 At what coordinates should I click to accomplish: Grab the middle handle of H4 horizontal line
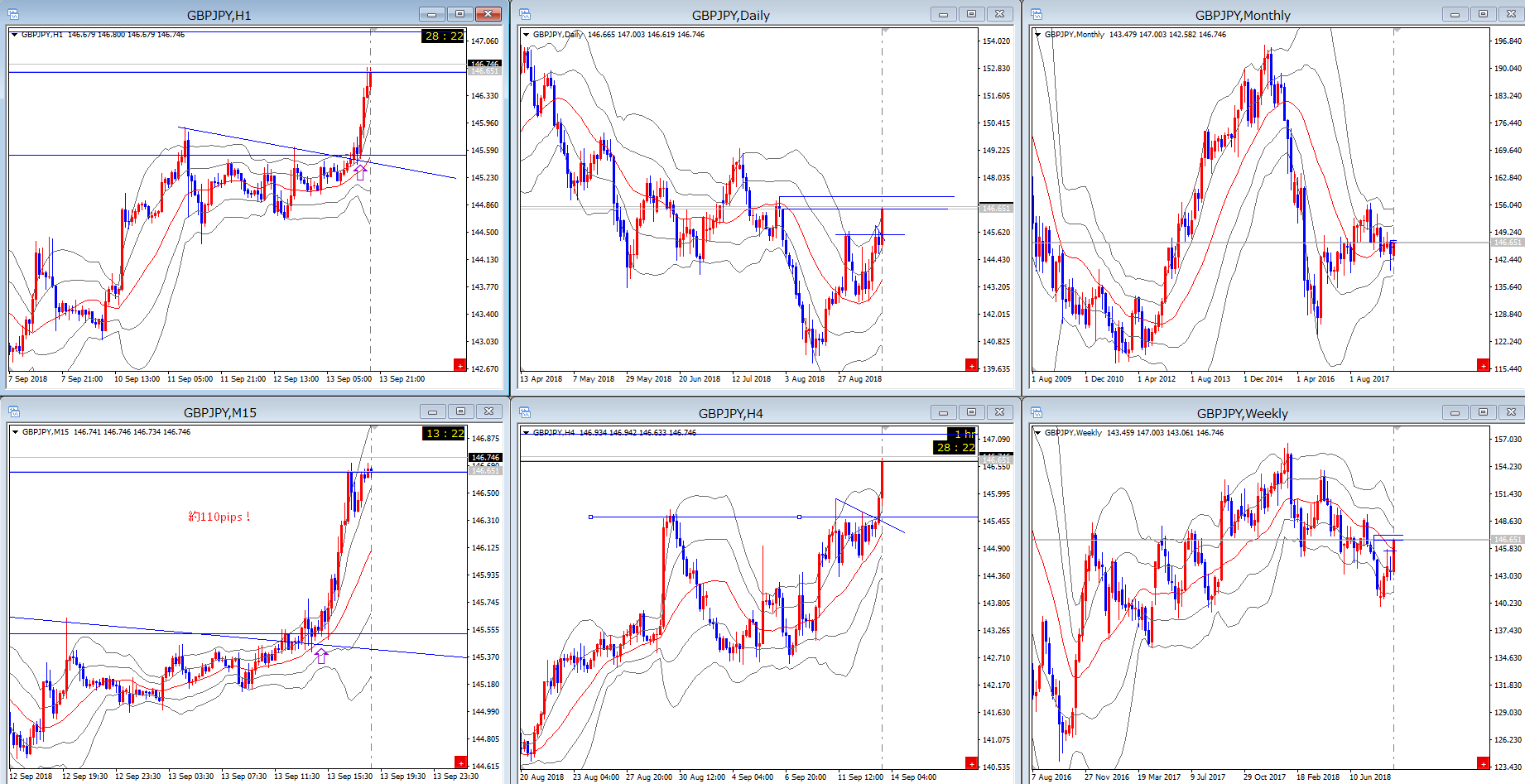coord(799,517)
